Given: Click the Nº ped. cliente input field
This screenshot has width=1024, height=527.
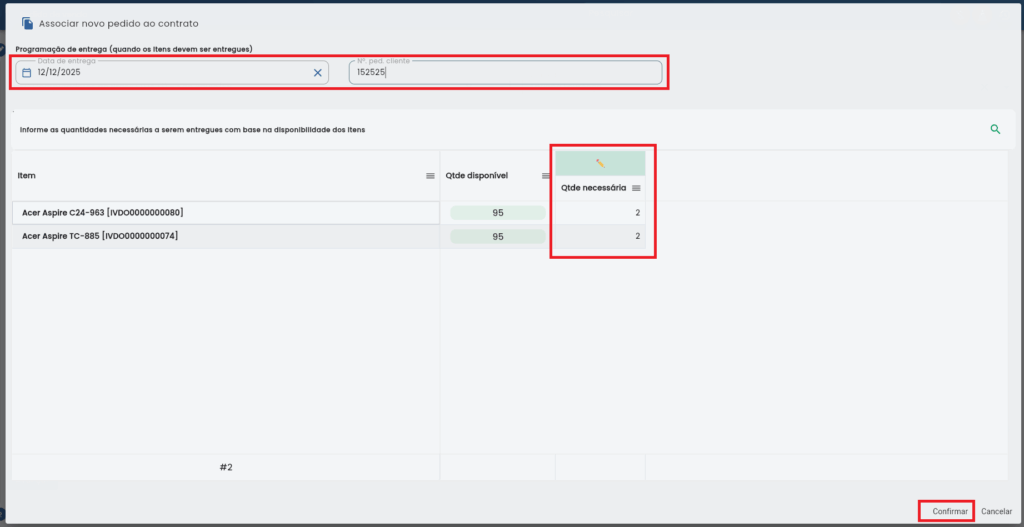Looking at the screenshot, I should tap(505, 73).
